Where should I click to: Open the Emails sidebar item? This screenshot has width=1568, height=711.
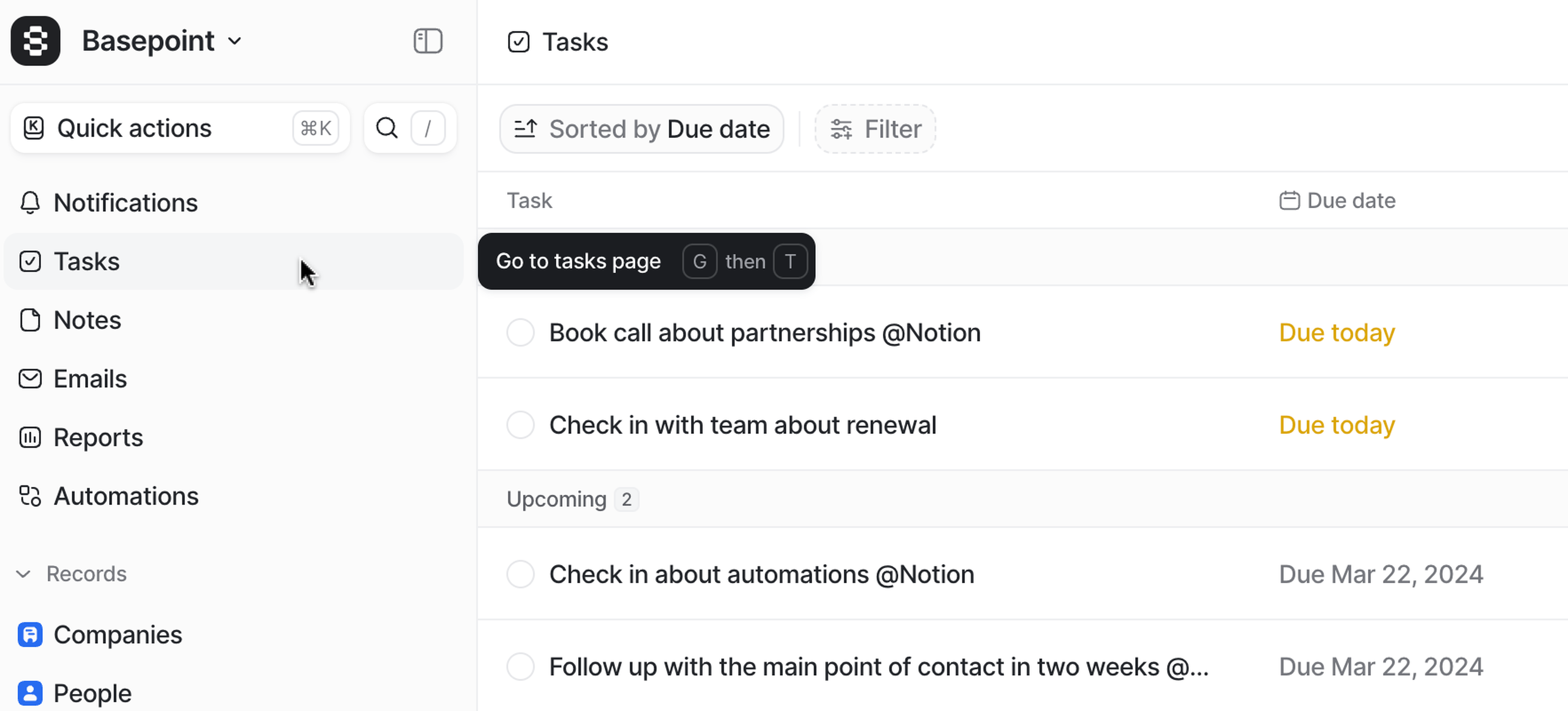pyautogui.click(x=90, y=379)
